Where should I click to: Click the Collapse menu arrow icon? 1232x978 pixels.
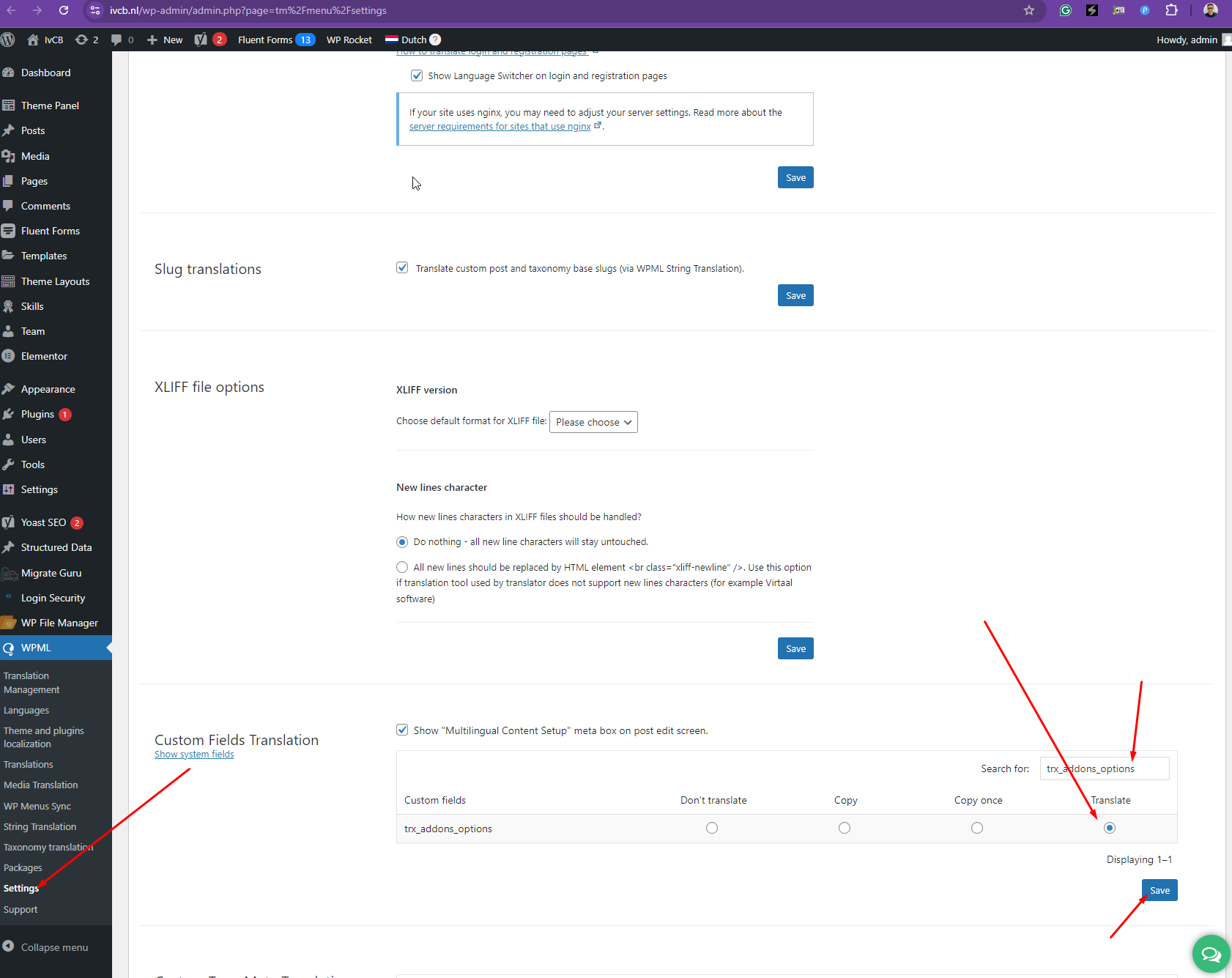[x=8, y=946]
